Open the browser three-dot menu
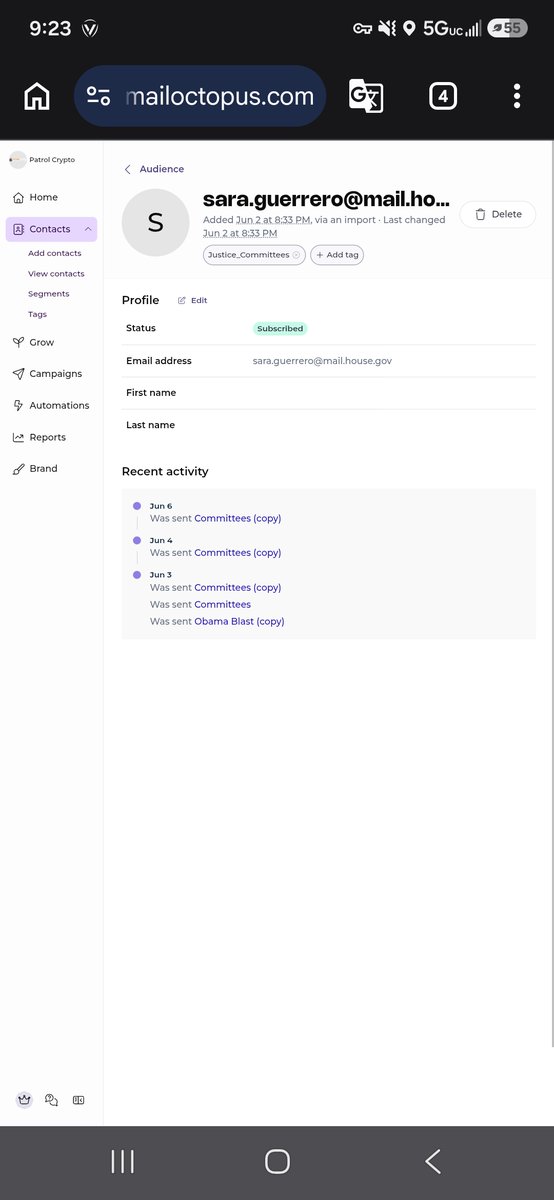 click(x=517, y=96)
